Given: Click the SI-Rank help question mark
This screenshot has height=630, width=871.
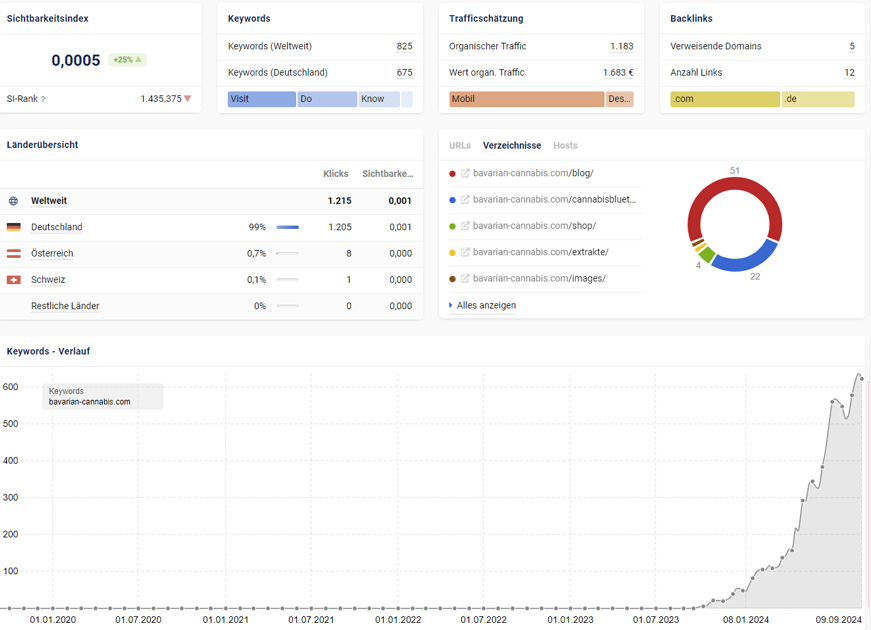Looking at the screenshot, I should pyautogui.click(x=43, y=100).
